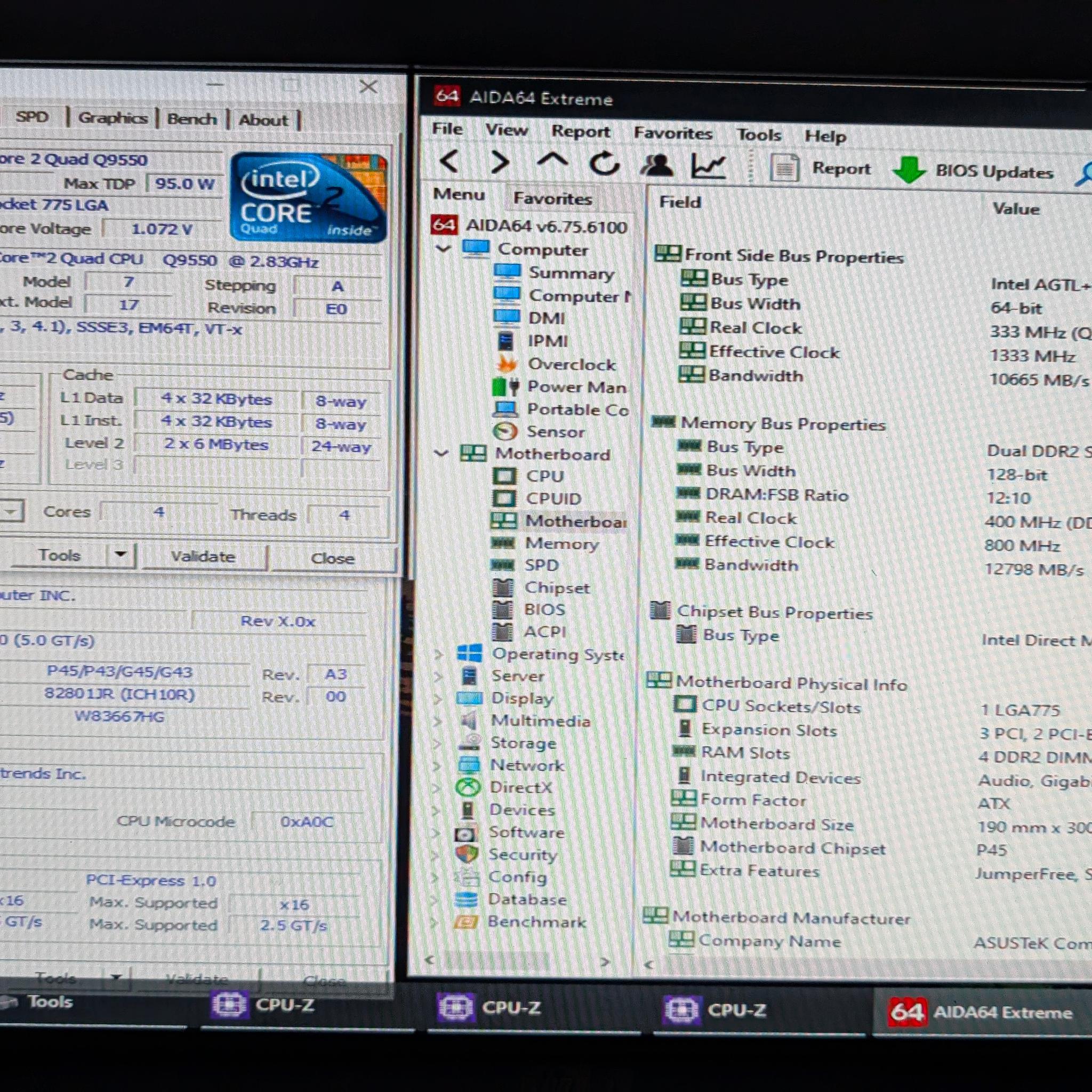The height and width of the screenshot is (1092, 1092).
Task: Switch to the Menu pane tab
Action: [459, 195]
